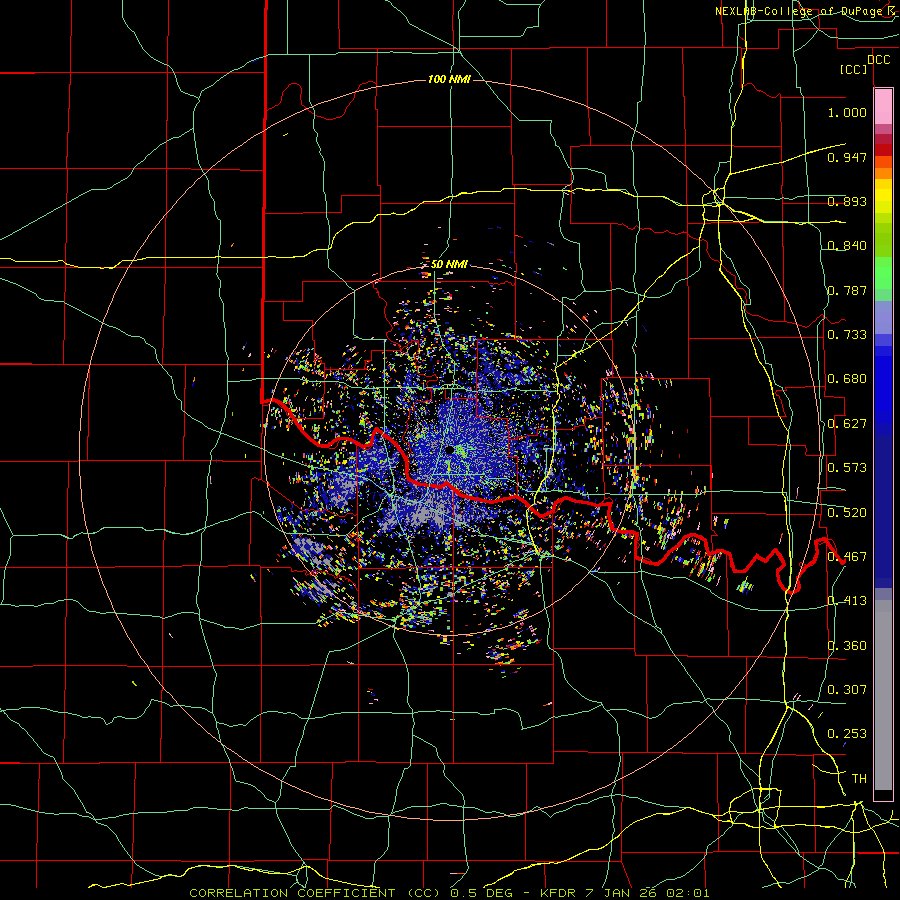Viewport: 900px width, 900px height.
Task: Click the [CC] legend heading
Action: pos(854,69)
